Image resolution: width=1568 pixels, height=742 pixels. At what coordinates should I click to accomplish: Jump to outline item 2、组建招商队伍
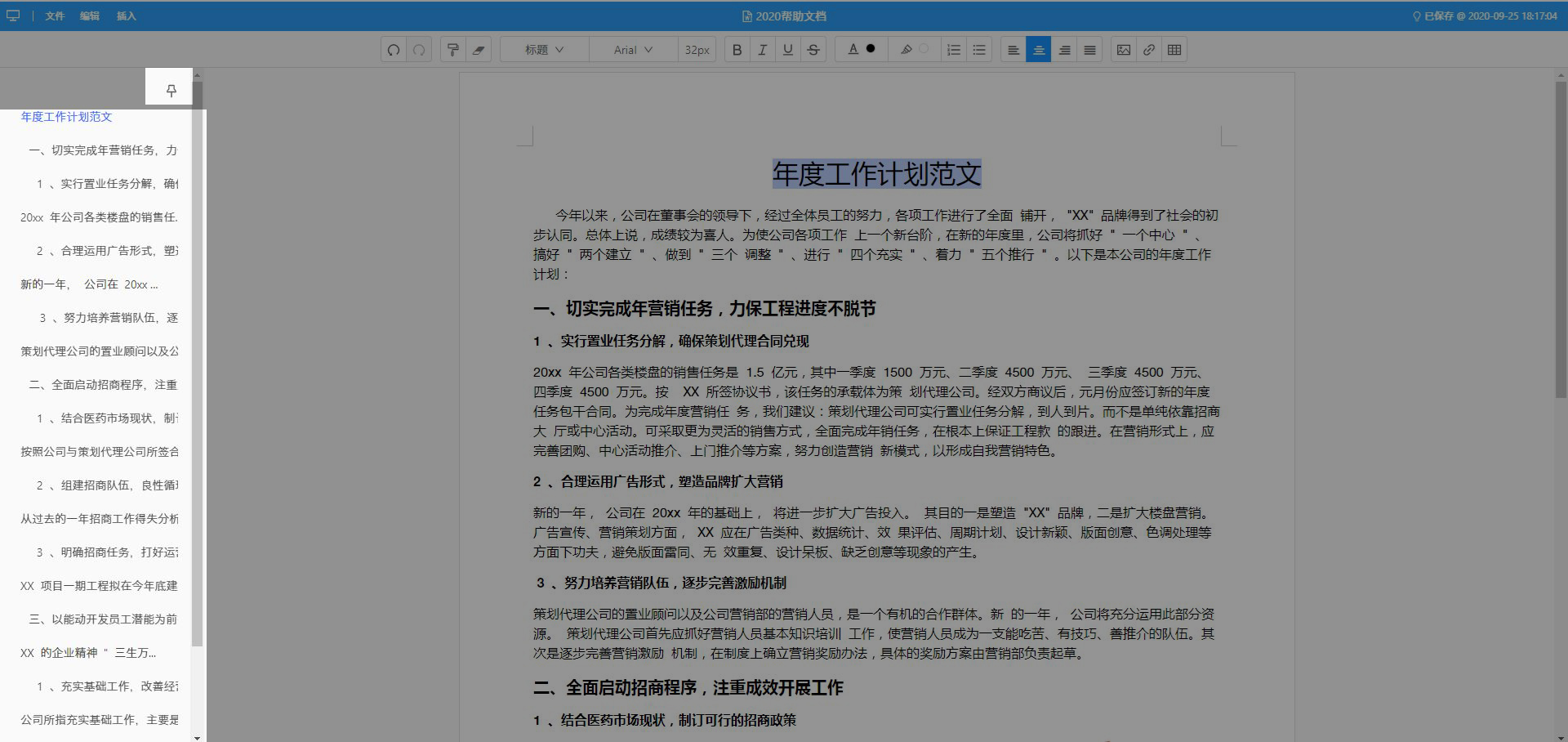[108, 485]
